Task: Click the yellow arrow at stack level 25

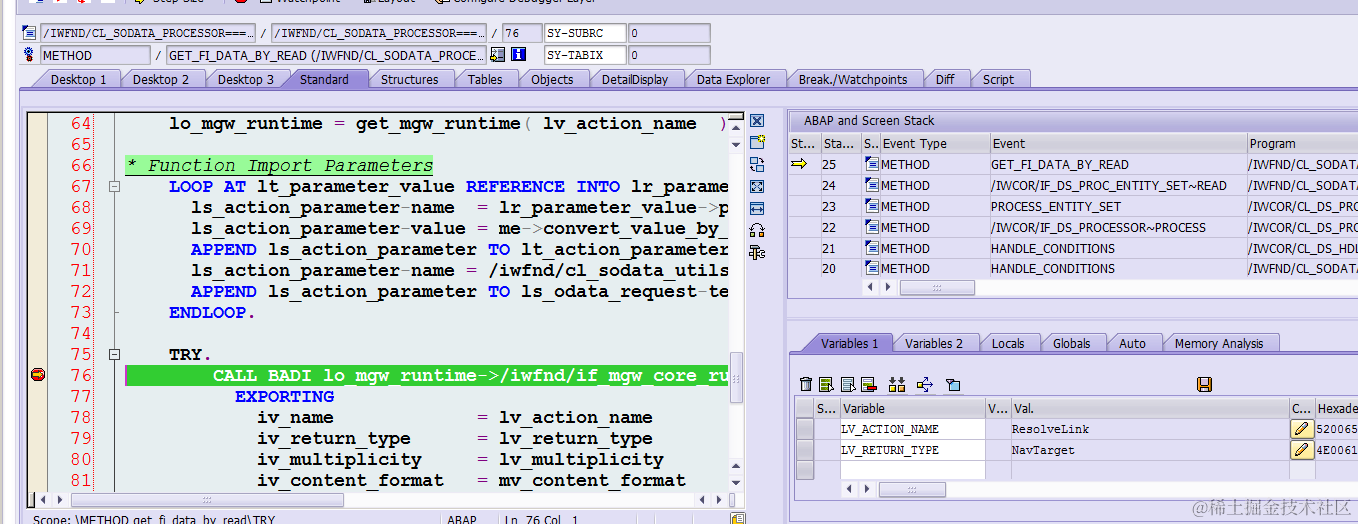Action: [799, 164]
